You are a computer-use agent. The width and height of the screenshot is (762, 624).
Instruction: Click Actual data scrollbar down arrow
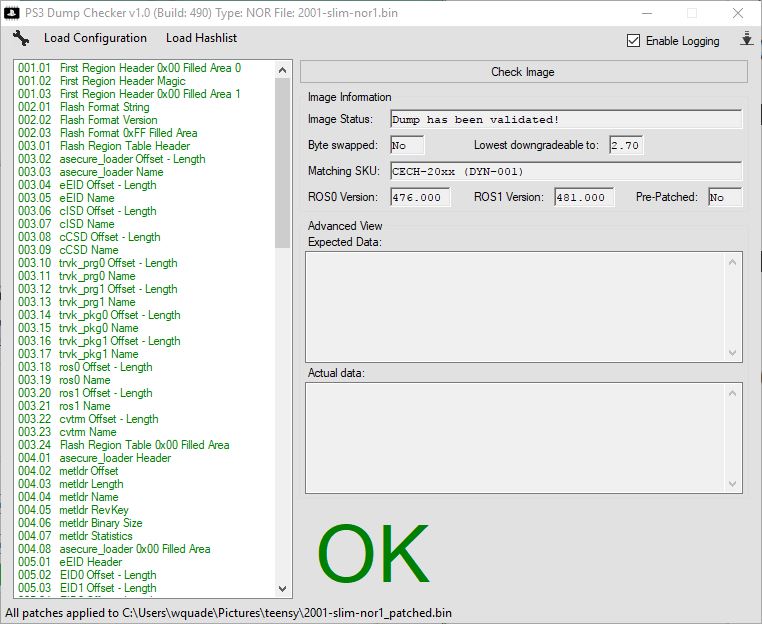[x=733, y=484]
